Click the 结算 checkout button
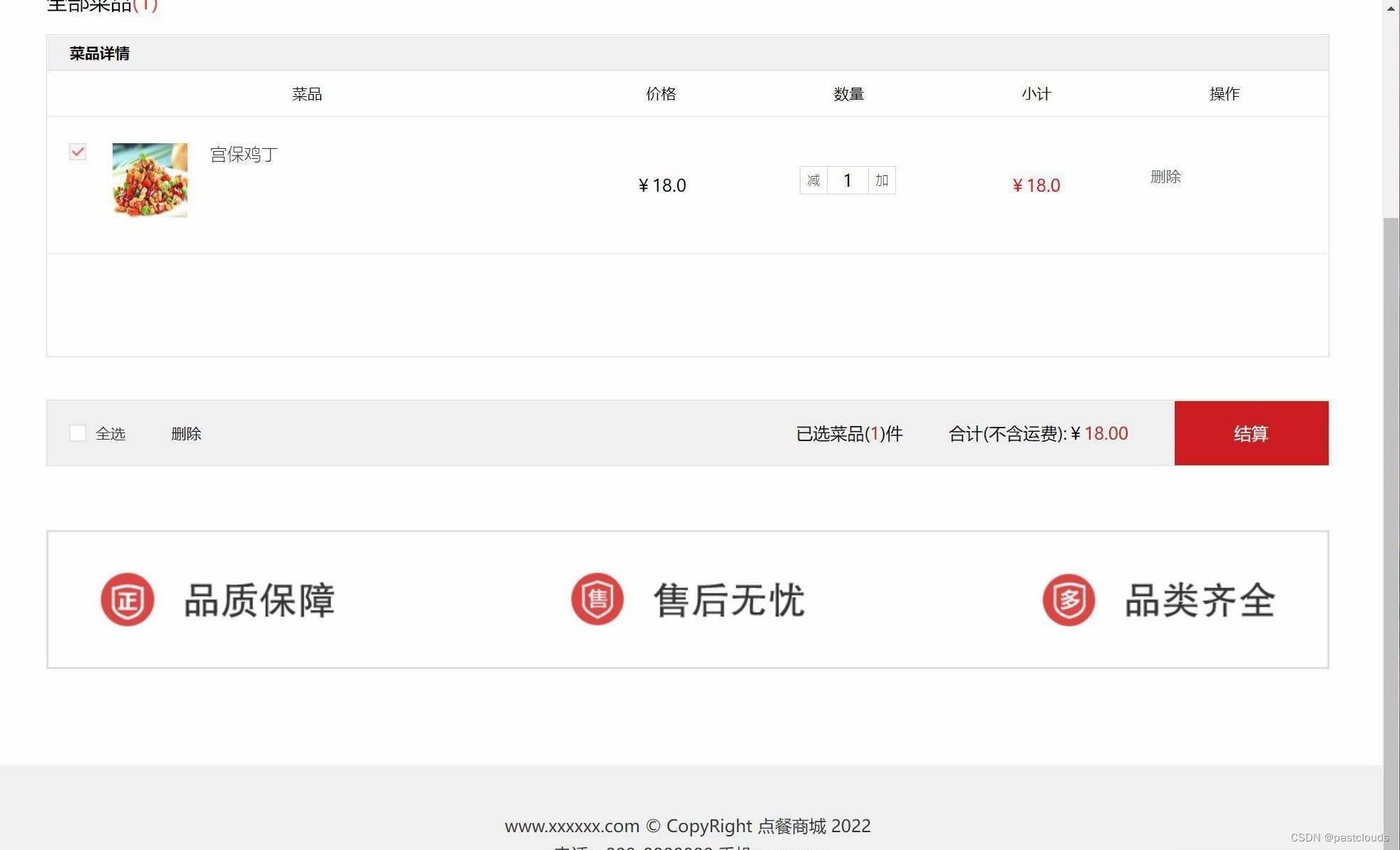Viewport: 1400px width, 850px height. coord(1251,433)
